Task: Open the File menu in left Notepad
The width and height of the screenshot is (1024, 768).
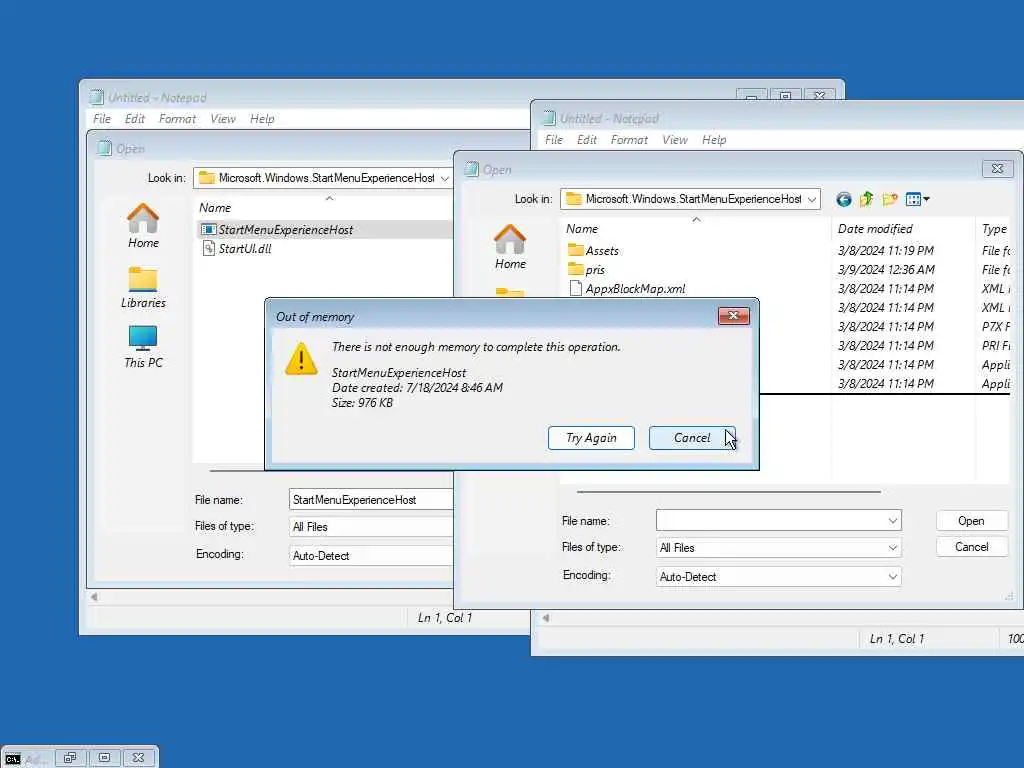Action: 102,119
